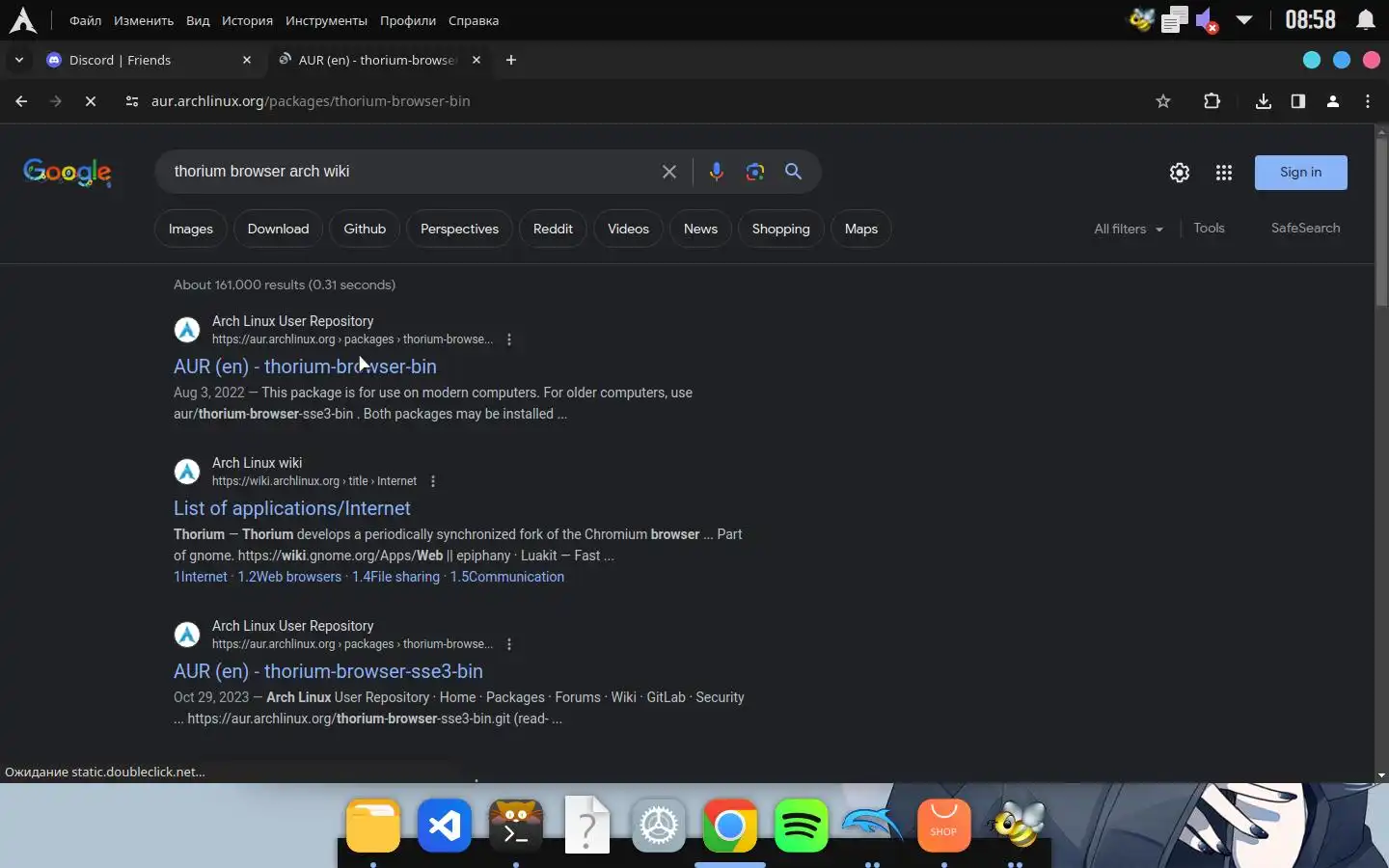
Task: Open site information icon in address bar
Action: coord(132,101)
